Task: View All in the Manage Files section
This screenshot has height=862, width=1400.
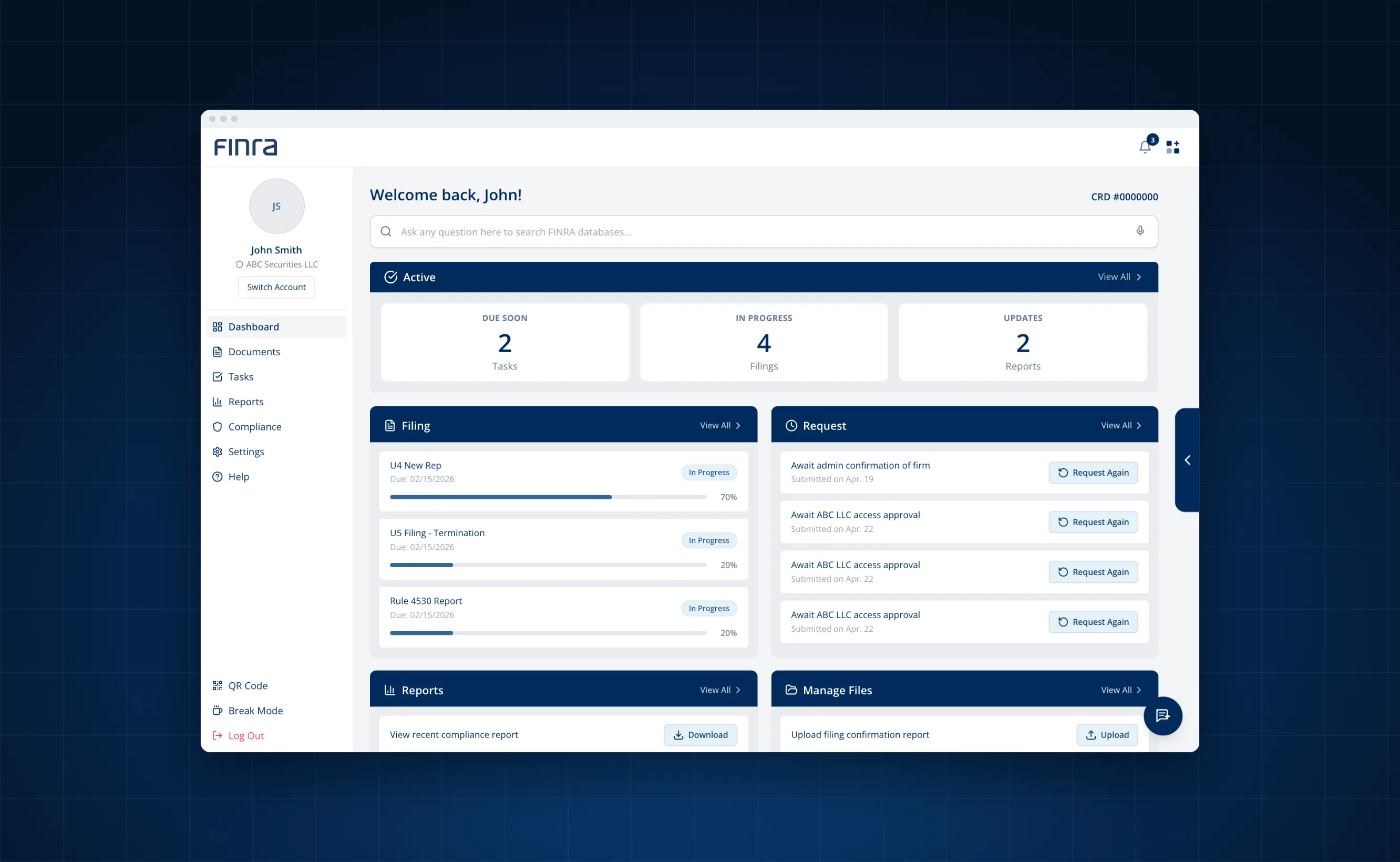Action: pyautogui.click(x=1121, y=690)
